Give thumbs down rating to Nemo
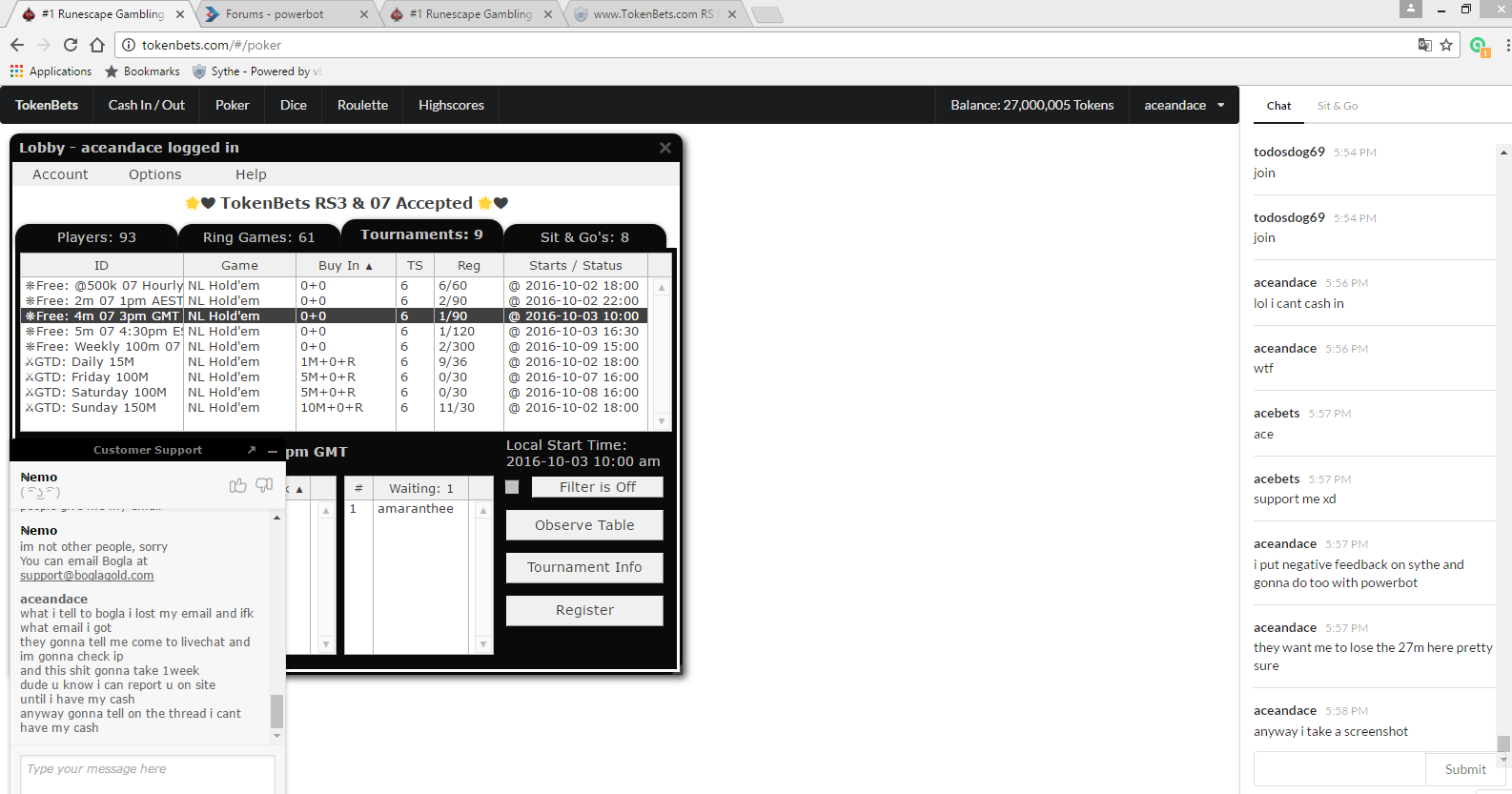This screenshot has height=794, width=1512. point(264,485)
